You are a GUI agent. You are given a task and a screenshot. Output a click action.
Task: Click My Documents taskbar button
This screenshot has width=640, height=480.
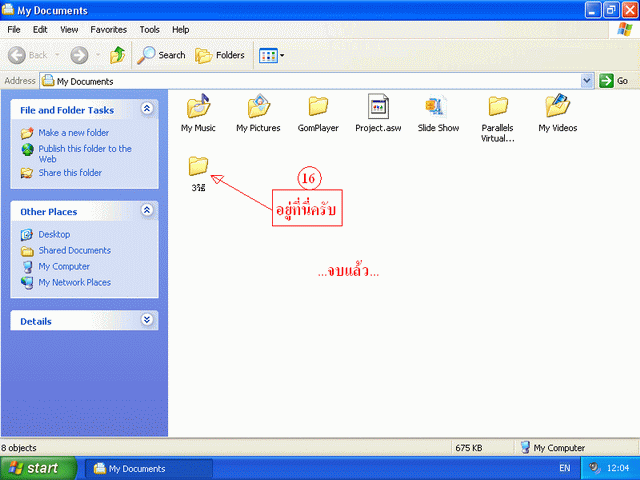(x=149, y=469)
